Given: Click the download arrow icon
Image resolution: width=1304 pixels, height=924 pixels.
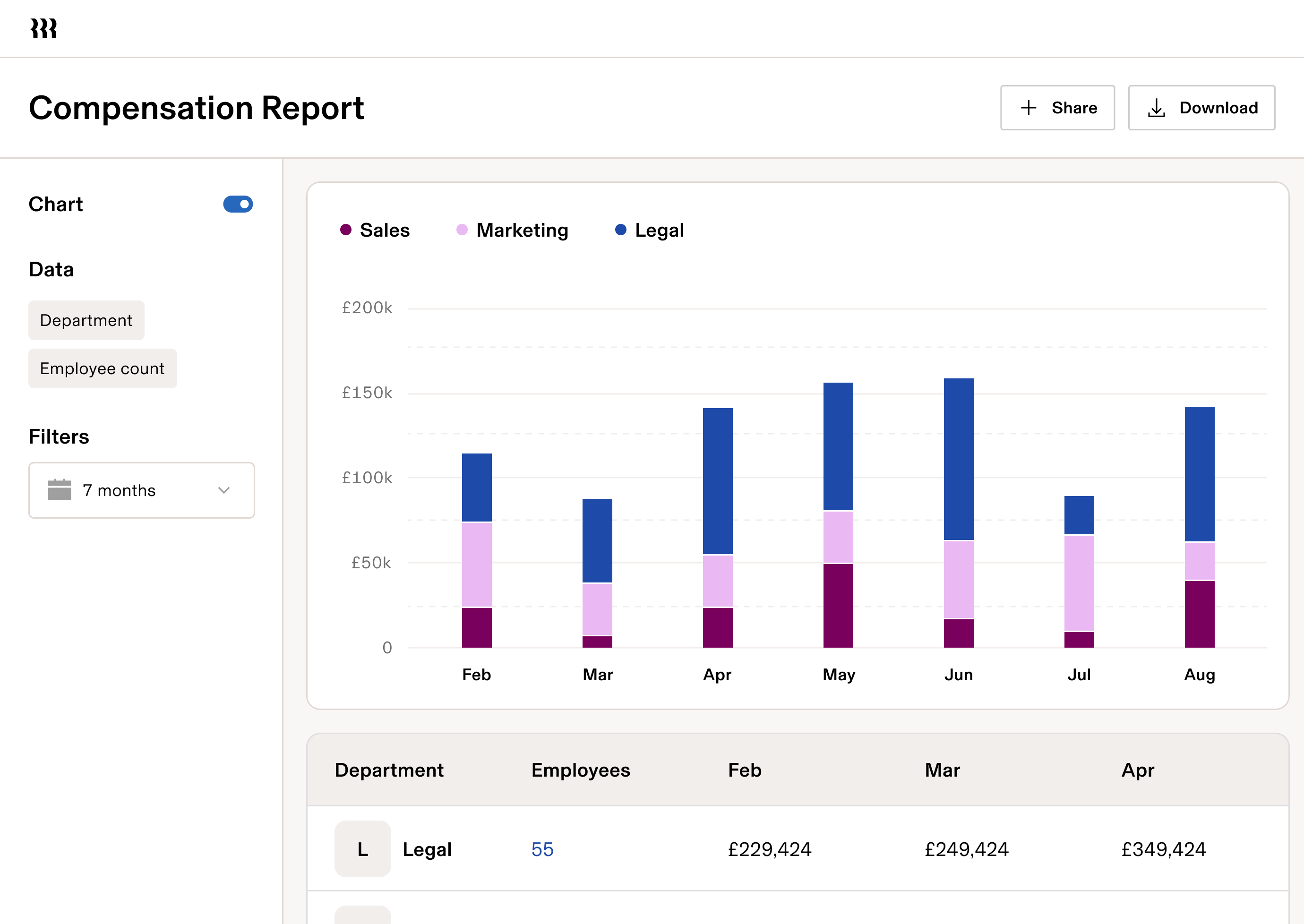Looking at the screenshot, I should 1157,108.
